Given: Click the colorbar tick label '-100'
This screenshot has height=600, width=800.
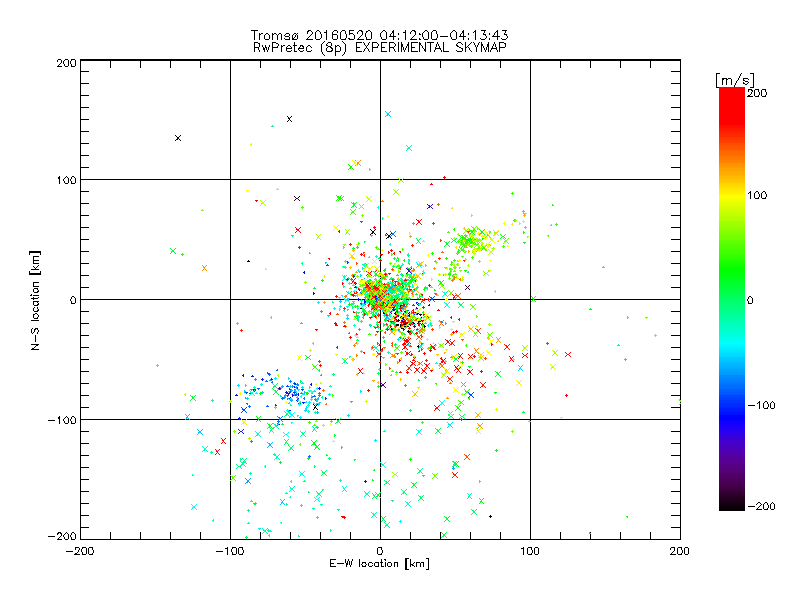Looking at the screenshot, I should (x=761, y=405).
